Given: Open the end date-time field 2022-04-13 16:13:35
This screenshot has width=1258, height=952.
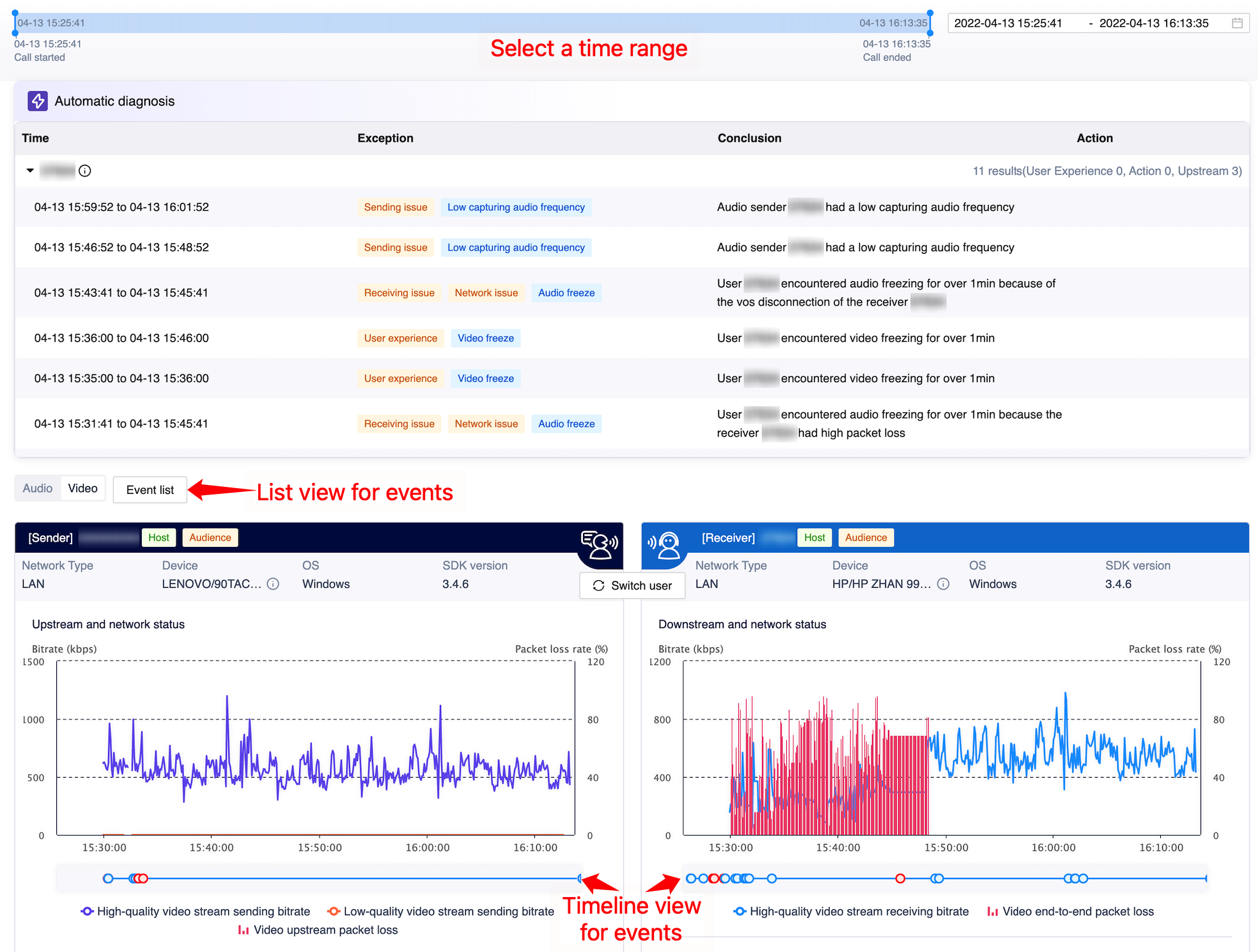Looking at the screenshot, I should 1154,23.
